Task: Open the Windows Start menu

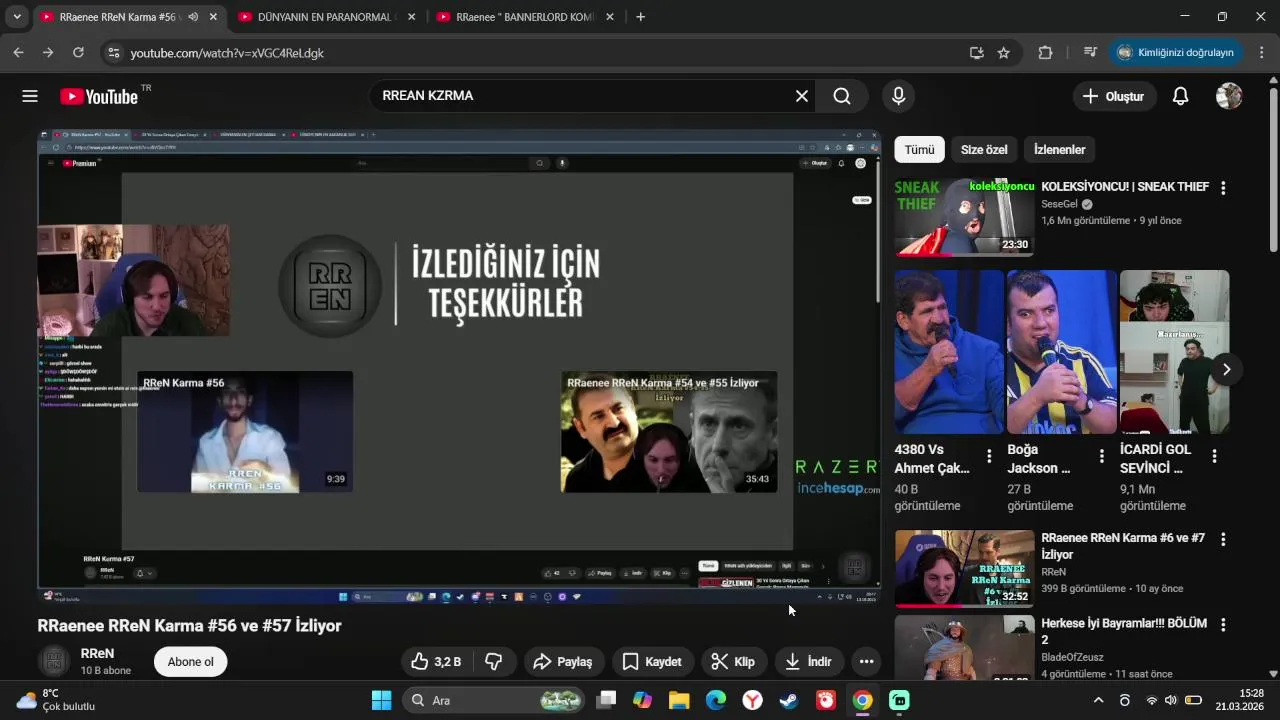Action: click(x=382, y=700)
